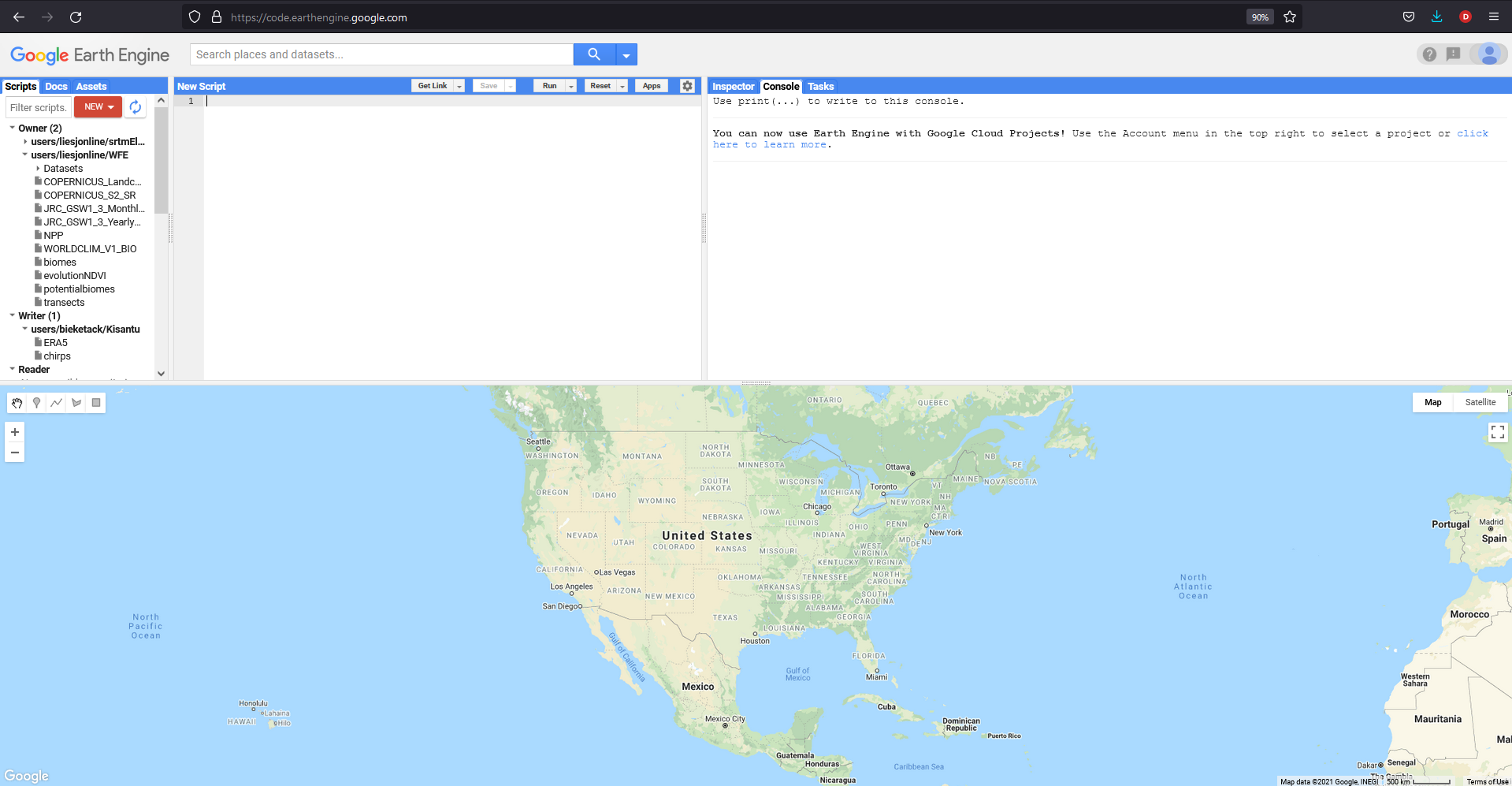Click the site lock icon
Screen dimensions: 1512x786
point(217,17)
